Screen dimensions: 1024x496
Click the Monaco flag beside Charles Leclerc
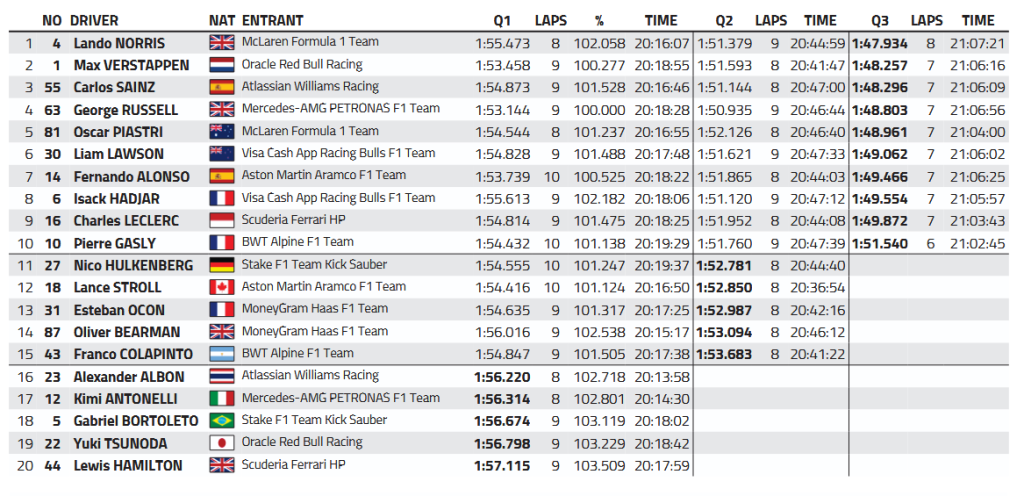coord(221,220)
